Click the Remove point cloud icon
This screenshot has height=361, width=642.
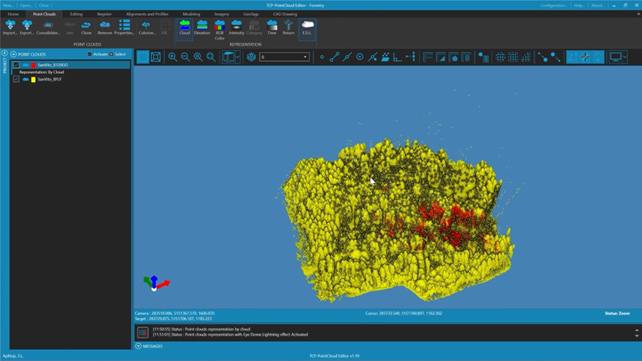tap(105, 27)
